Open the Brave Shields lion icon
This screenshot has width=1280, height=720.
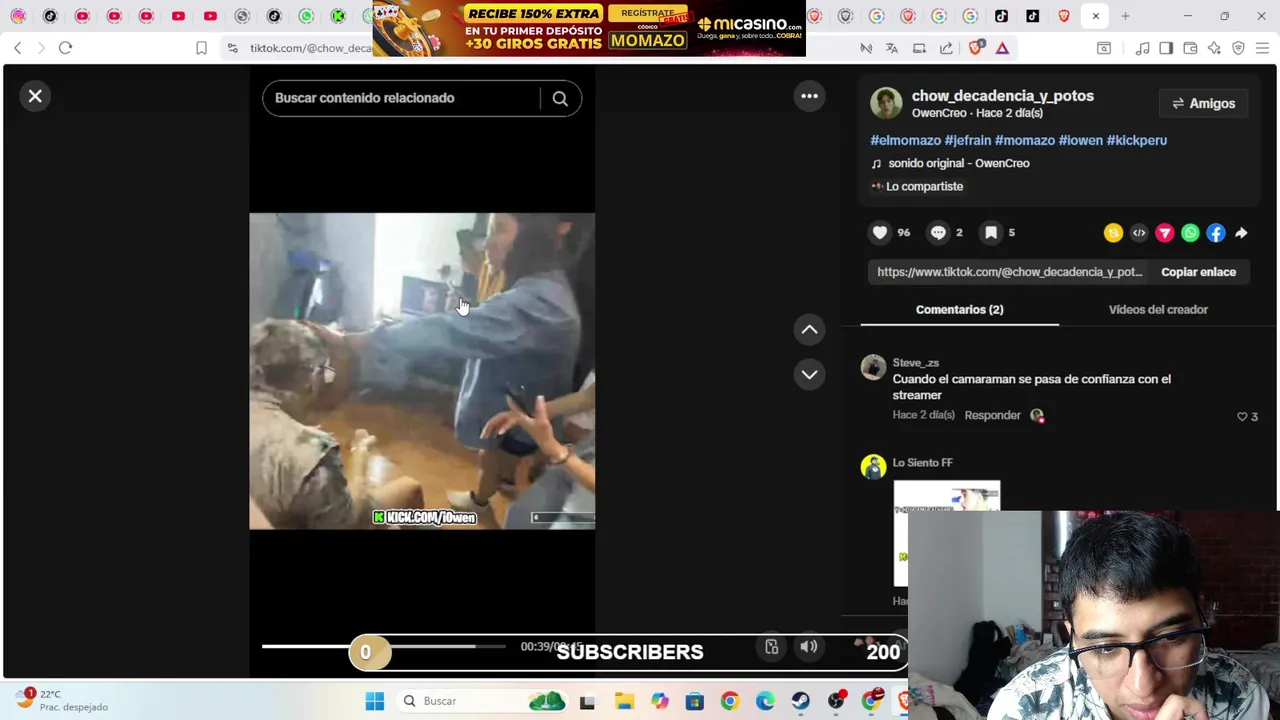(976, 47)
